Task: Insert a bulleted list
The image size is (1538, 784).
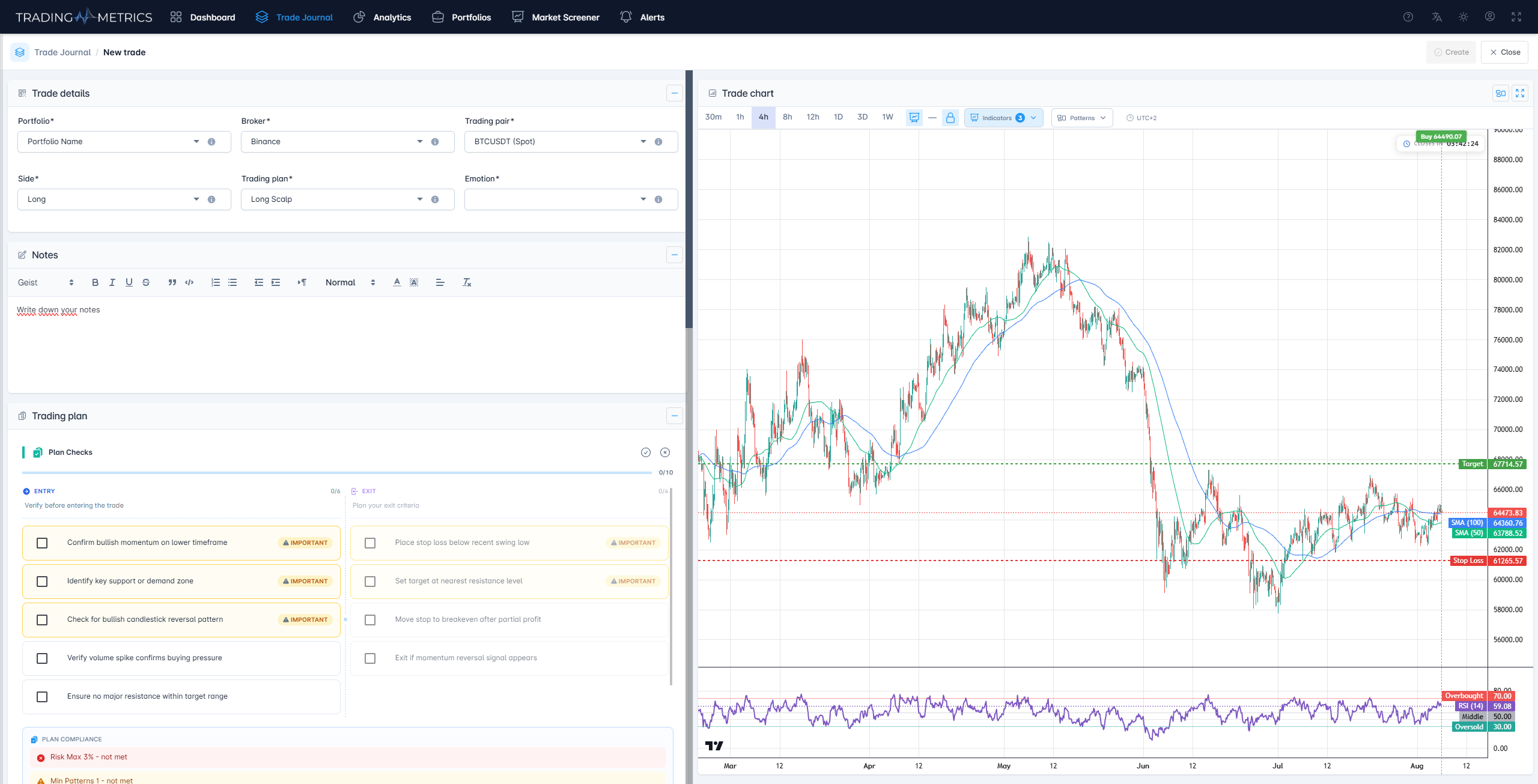Action: tap(233, 282)
